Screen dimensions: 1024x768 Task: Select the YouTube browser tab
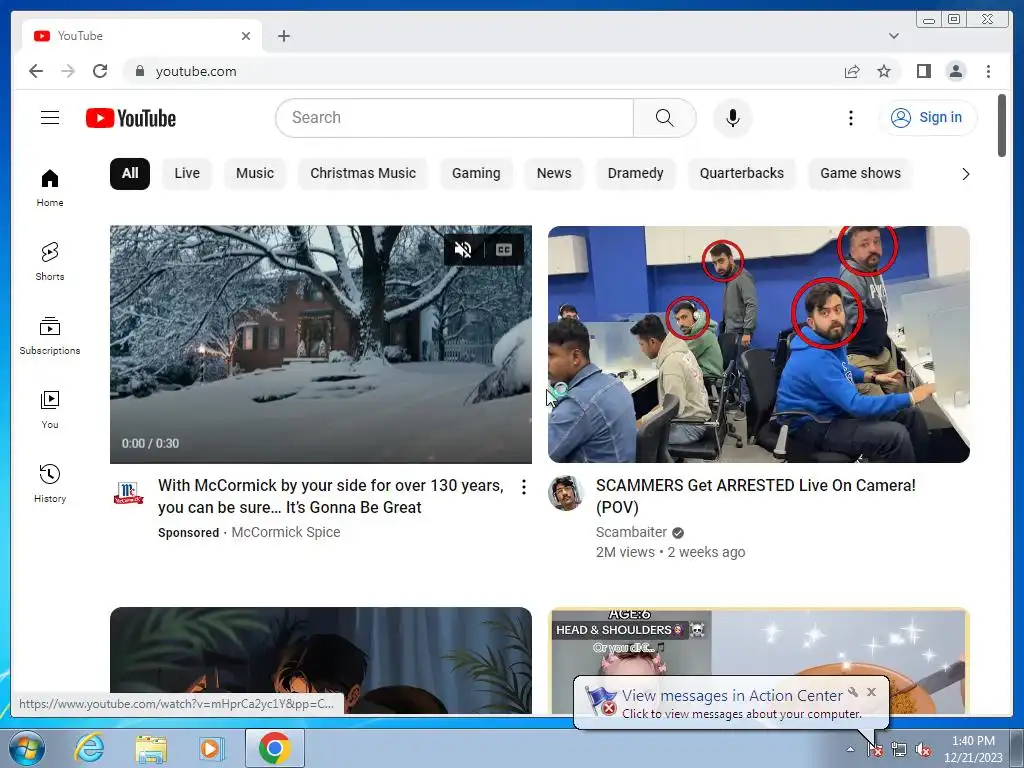(142, 36)
